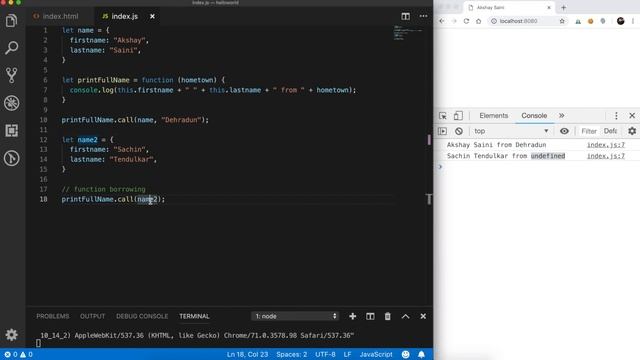Viewport: 640px width, 360px height.
Task: Open the editor More Actions menu
Action: [x=423, y=16]
